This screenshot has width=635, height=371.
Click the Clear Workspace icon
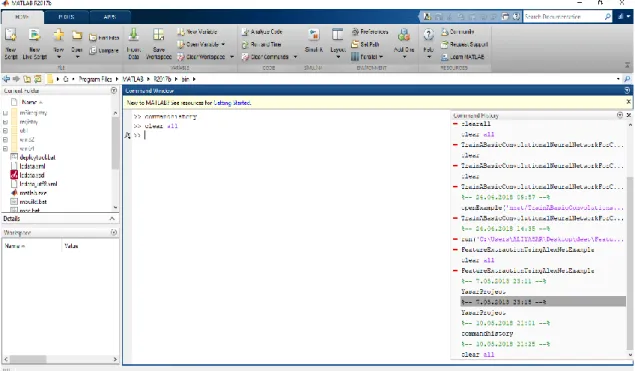point(181,57)
